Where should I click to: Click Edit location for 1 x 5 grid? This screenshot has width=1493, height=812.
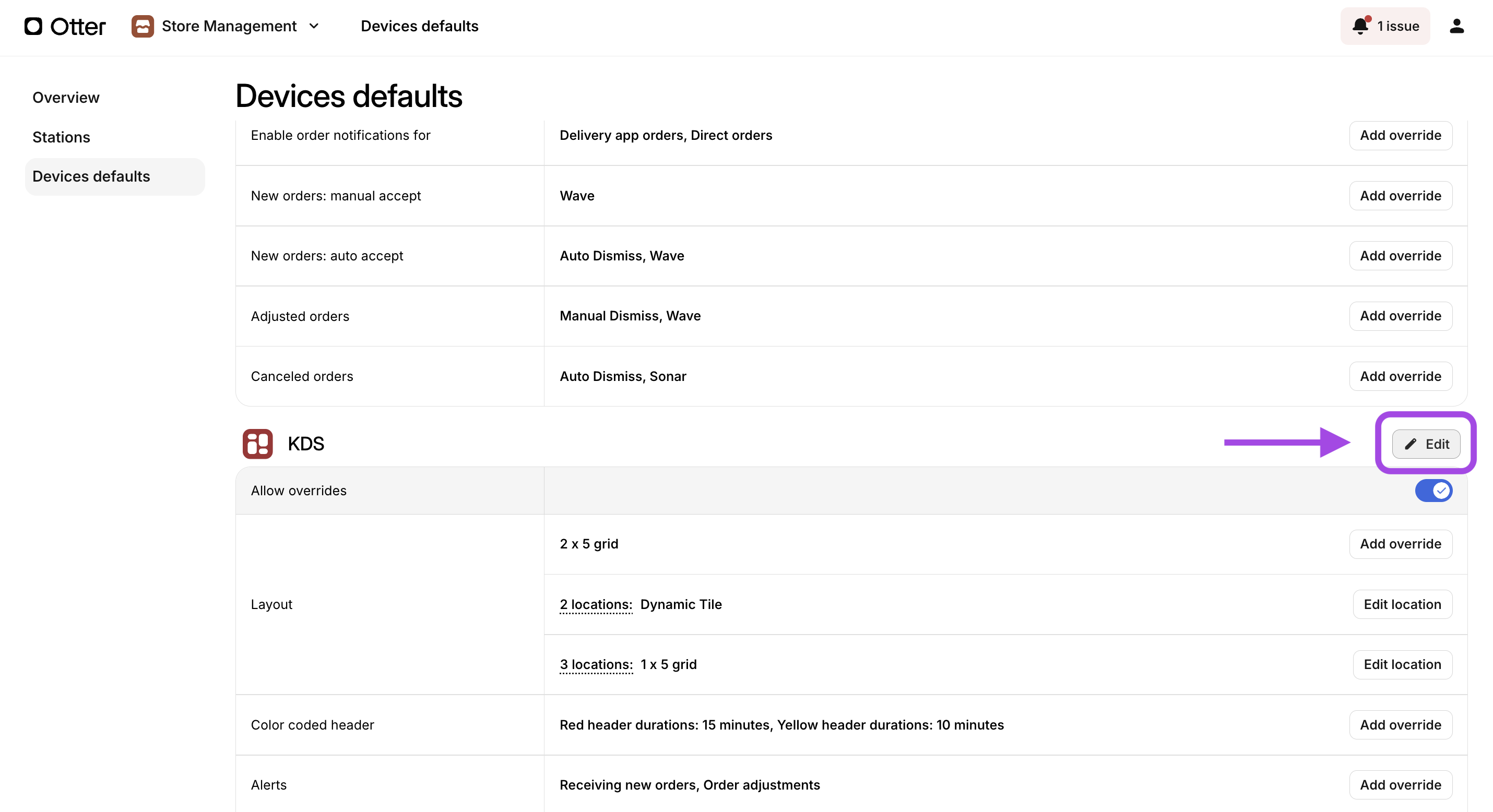(1402, 664)
